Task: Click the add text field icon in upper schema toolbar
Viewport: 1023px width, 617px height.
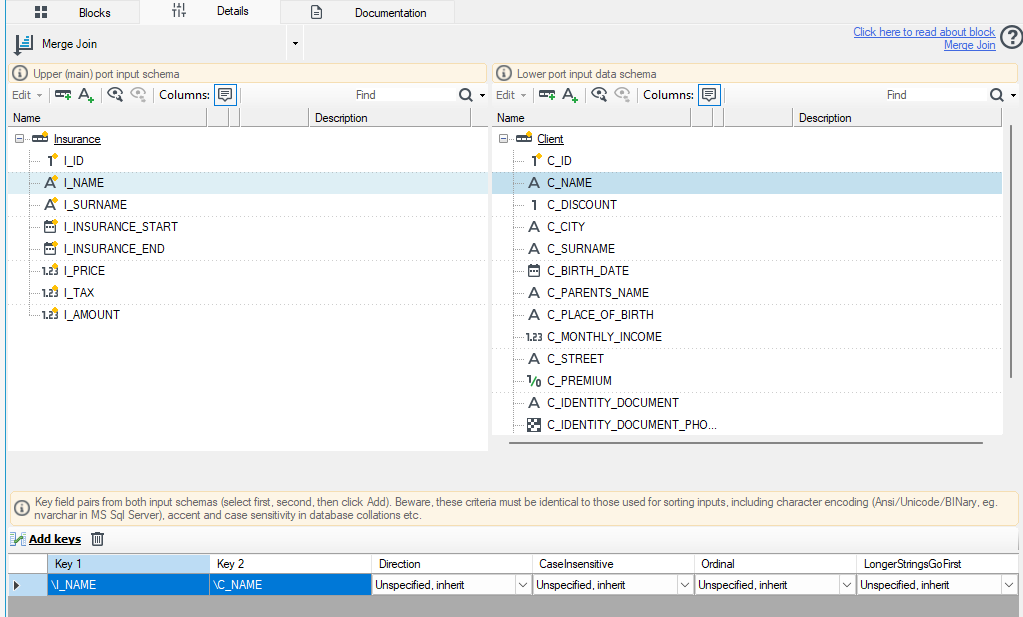Action: (86, 95)
